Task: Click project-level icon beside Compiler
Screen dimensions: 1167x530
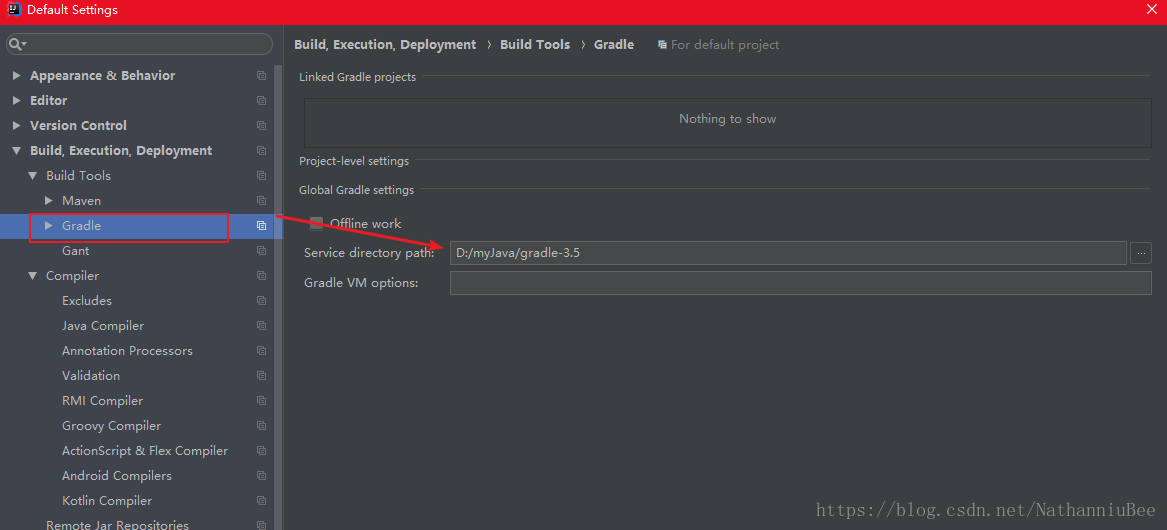Action: (x=261, y=275)
